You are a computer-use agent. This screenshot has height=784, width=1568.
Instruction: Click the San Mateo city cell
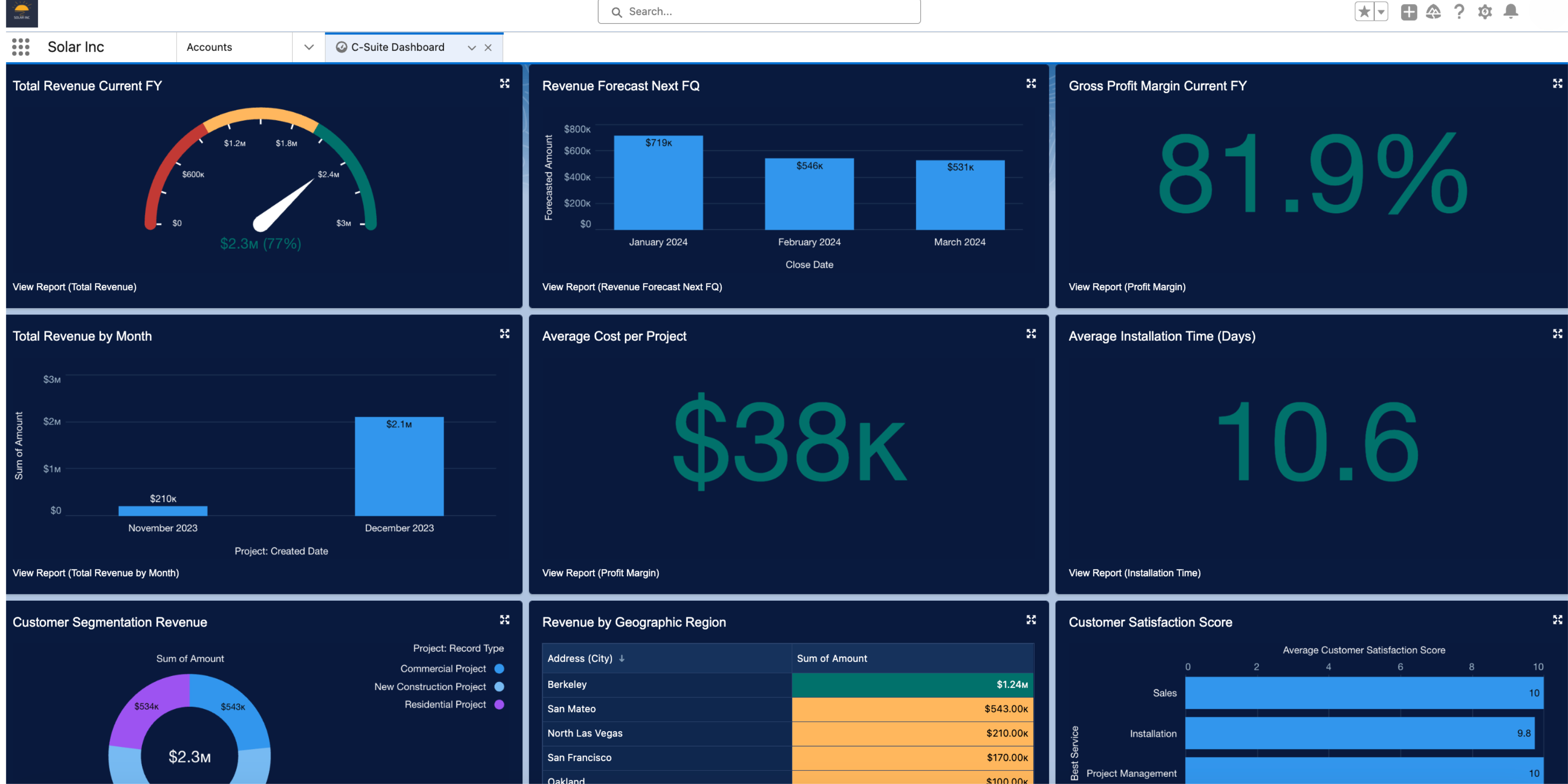tap(666, 709)
